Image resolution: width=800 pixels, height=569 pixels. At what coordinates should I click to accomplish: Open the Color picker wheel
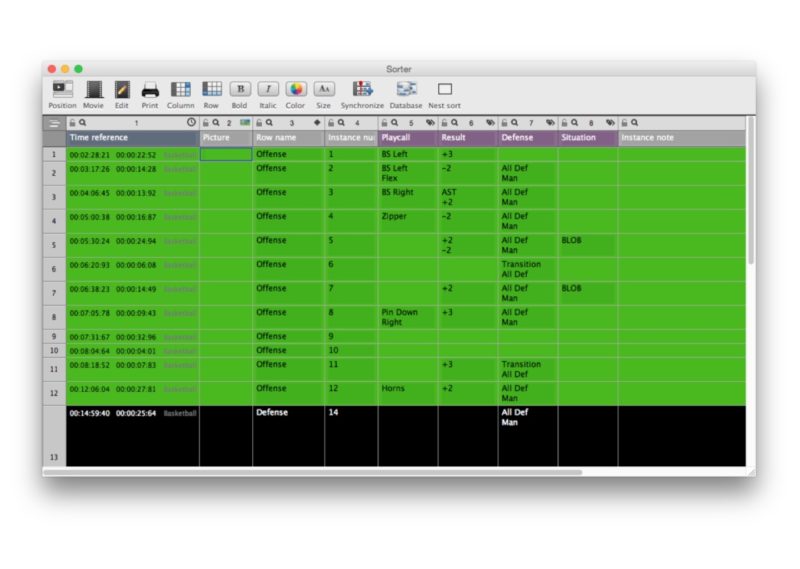point(296,89)
